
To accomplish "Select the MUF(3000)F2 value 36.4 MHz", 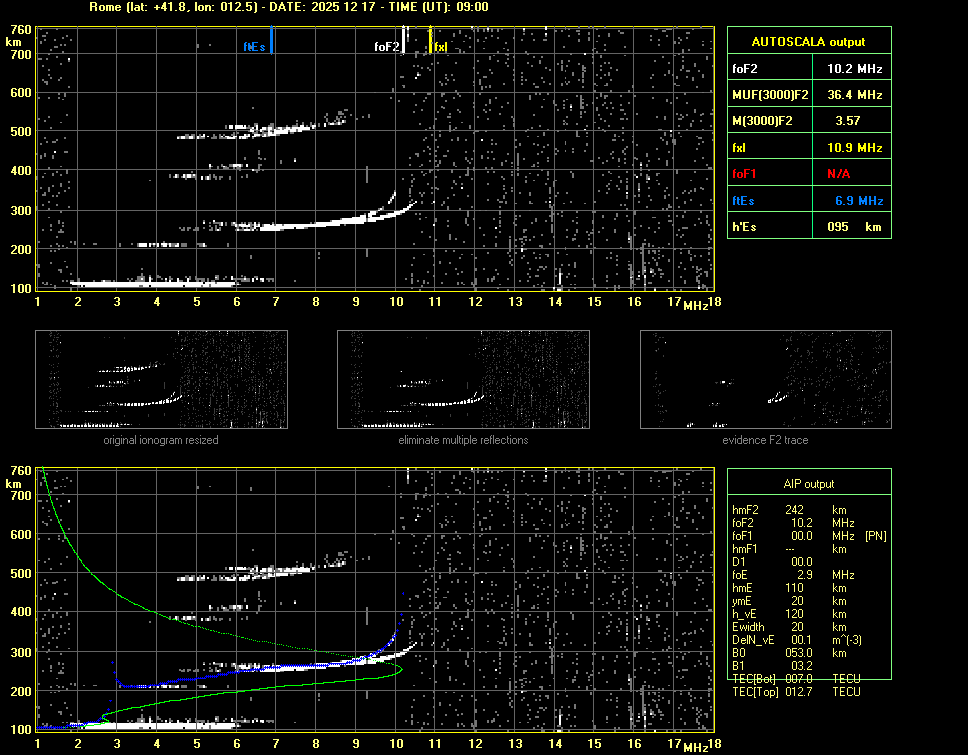I will [x=854, y=95].
